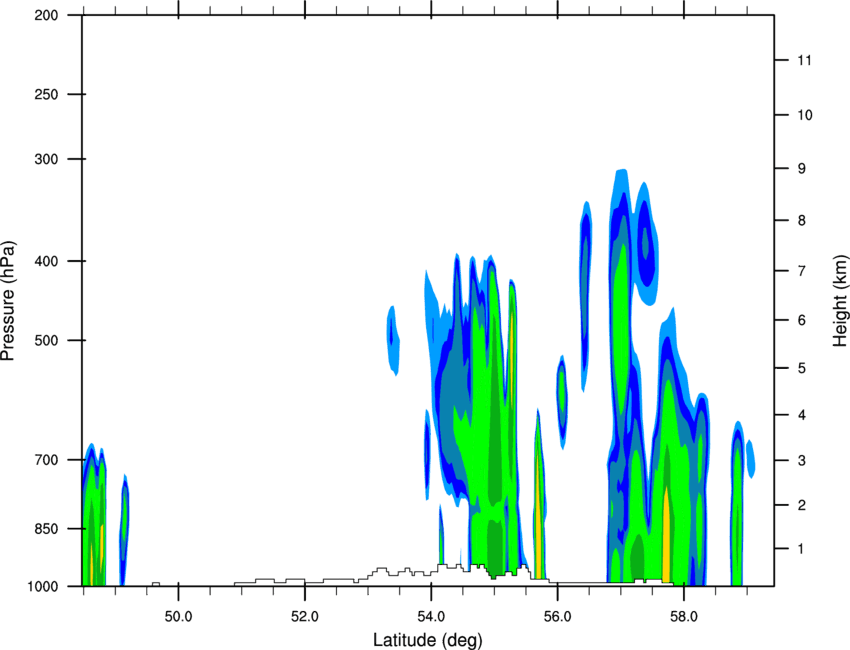This screenshot has height=650, width=850.
Task: Click the 3 km height tick label
Action: tap(802, 461)
